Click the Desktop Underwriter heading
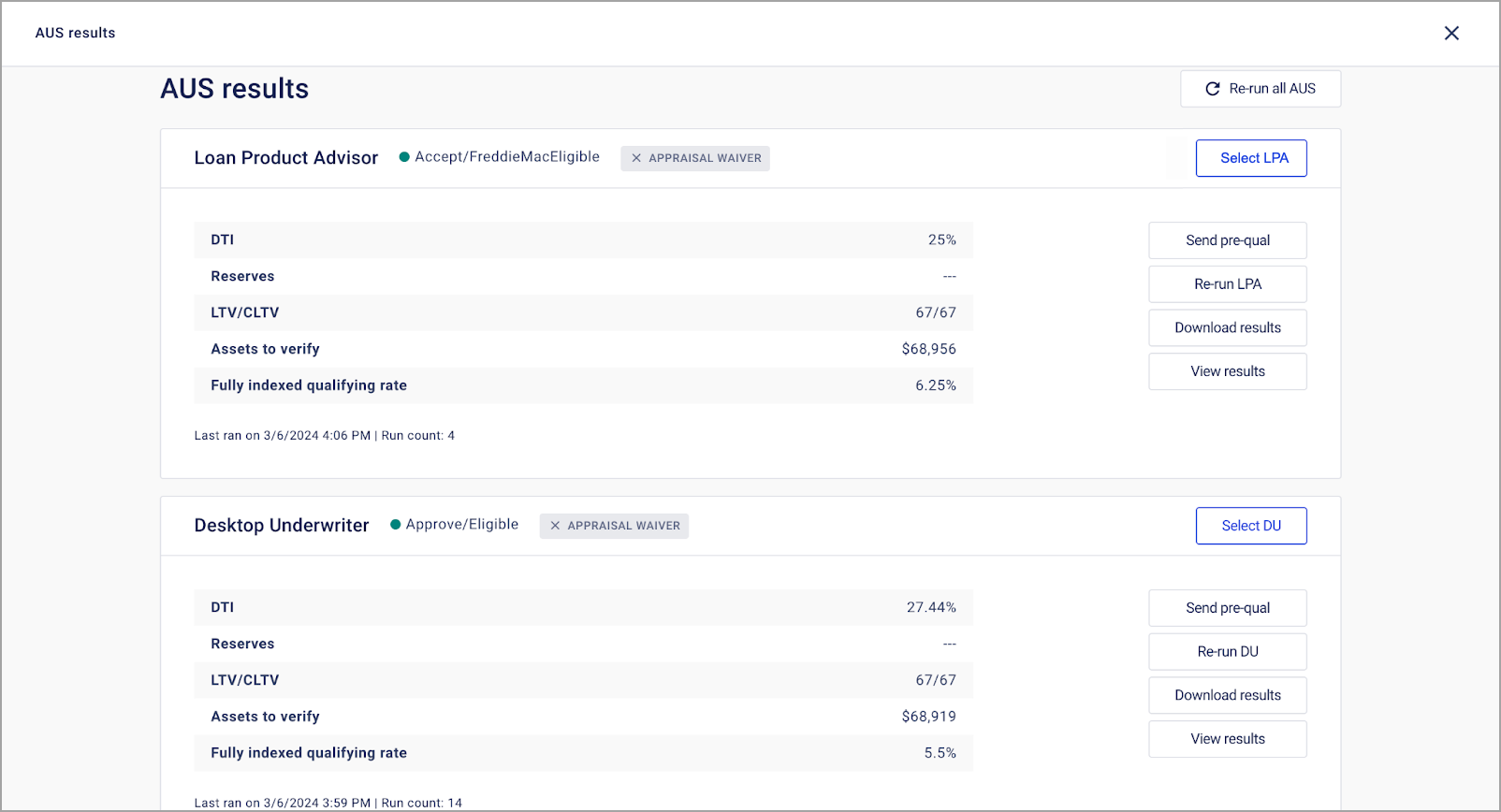Screen dimensions: 1501x812 (x=282, y=526)
